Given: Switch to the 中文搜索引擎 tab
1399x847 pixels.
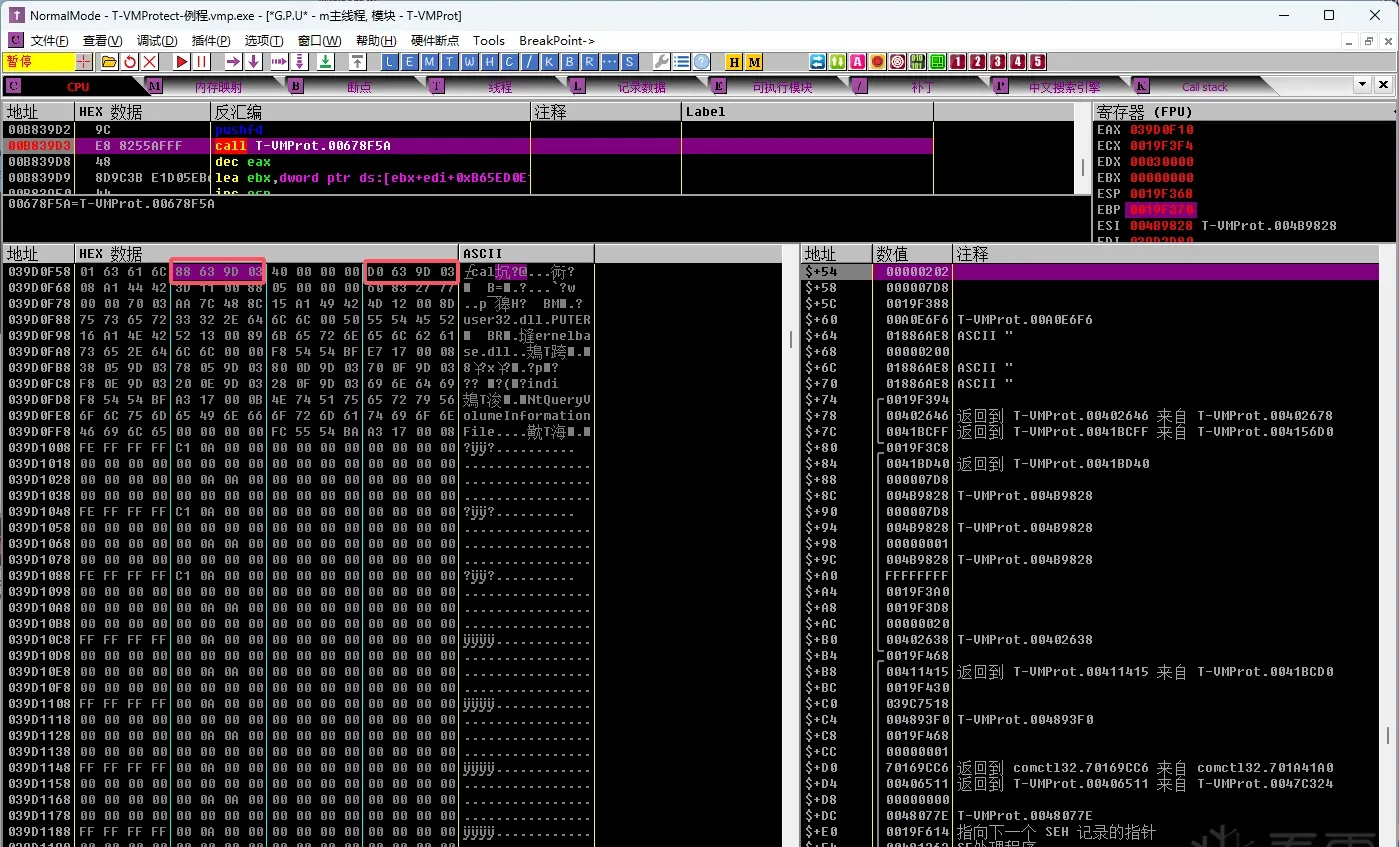Looking at the screenshot, I should click(x=1065, y=87).
